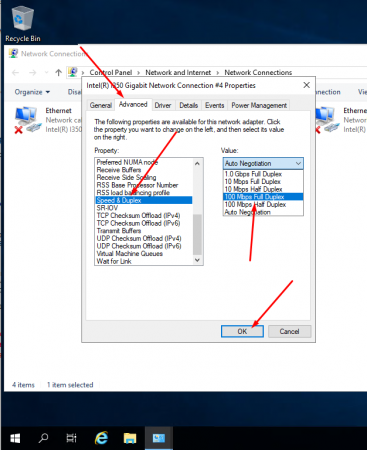This screenshot has width=367, height=450.
Task: Select Speed & Duplex property
Action: click(x=144, y=200)
